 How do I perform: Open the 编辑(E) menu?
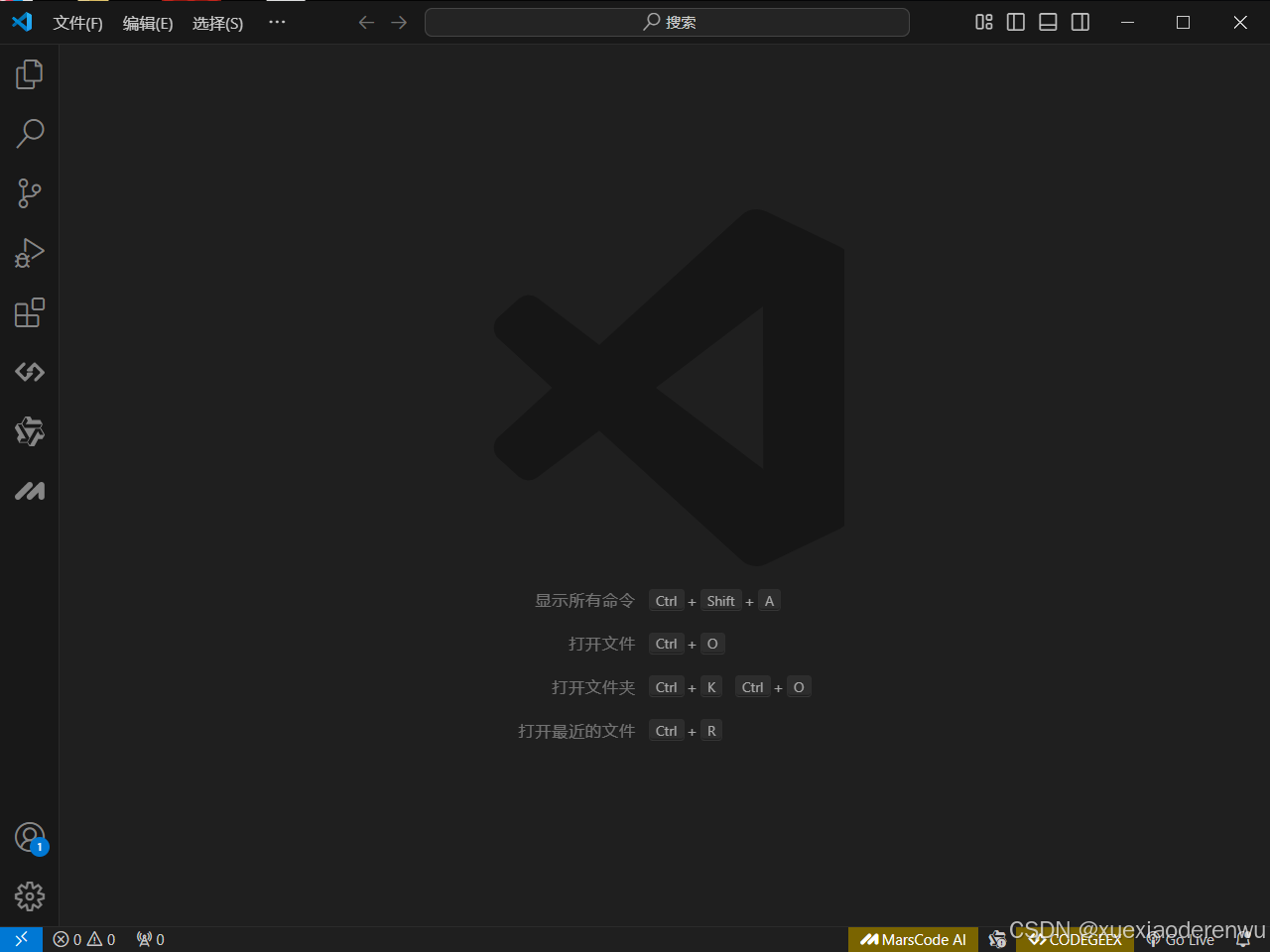click(x=148, y=23)
